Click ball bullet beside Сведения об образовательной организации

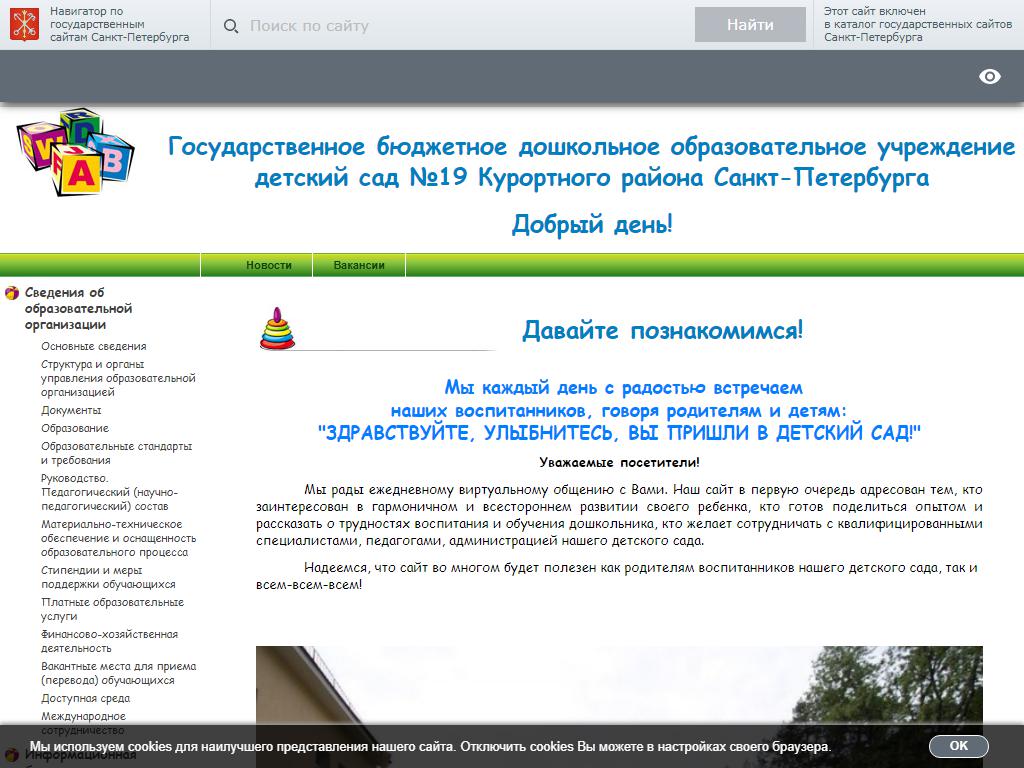[12, 293]
